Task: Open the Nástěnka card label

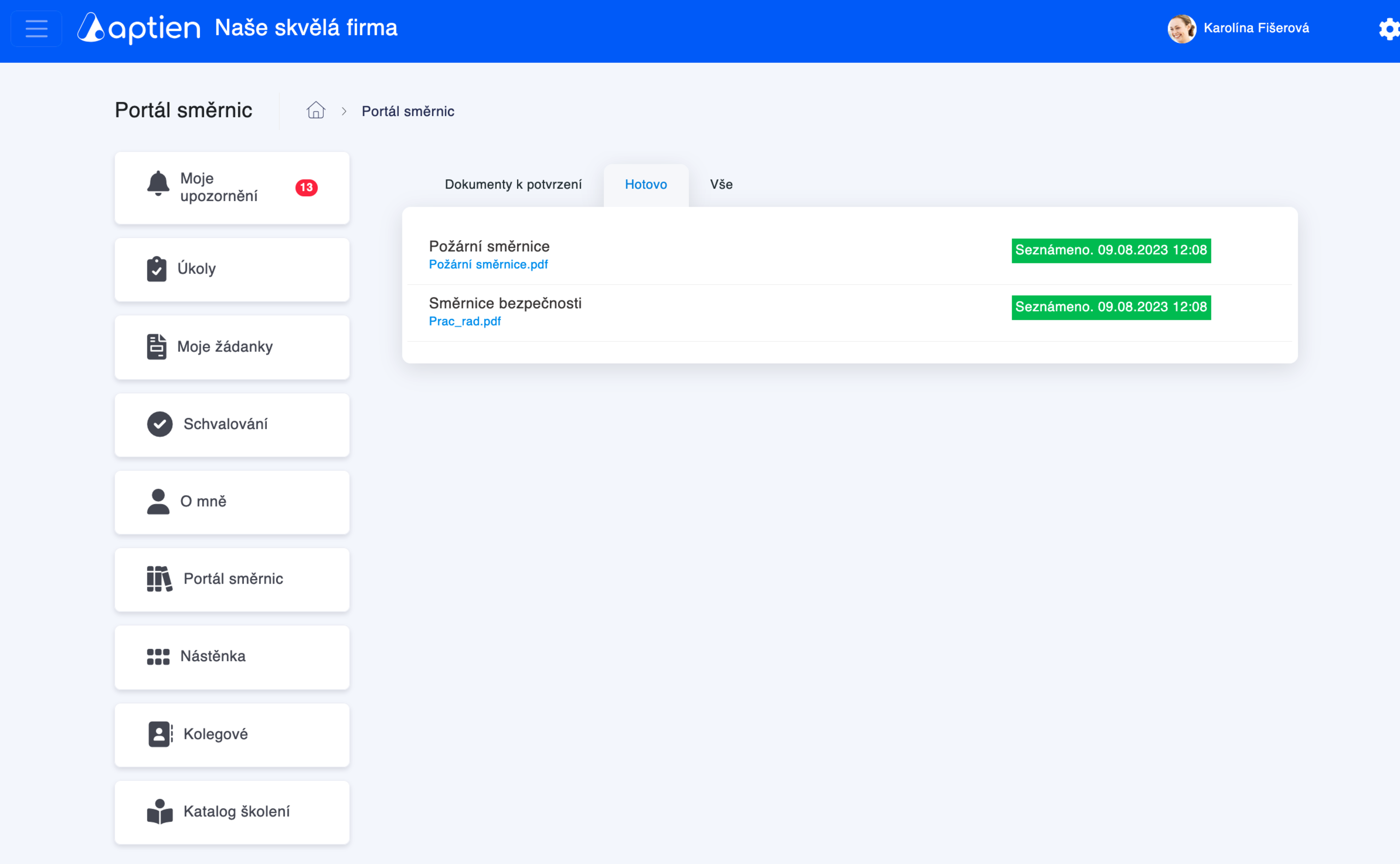Action: point(212,656)
